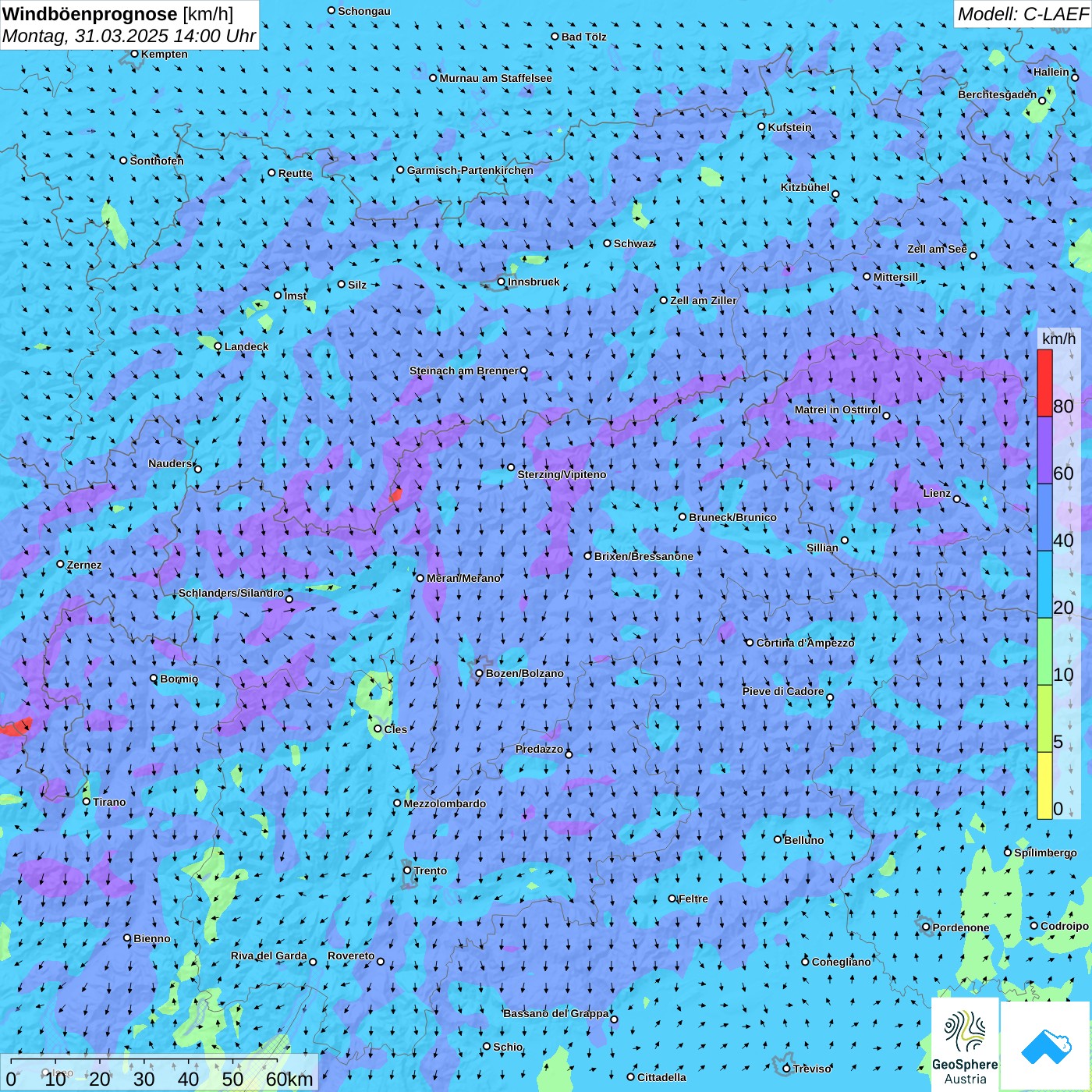Click the Zell am See label

(937, 249)
